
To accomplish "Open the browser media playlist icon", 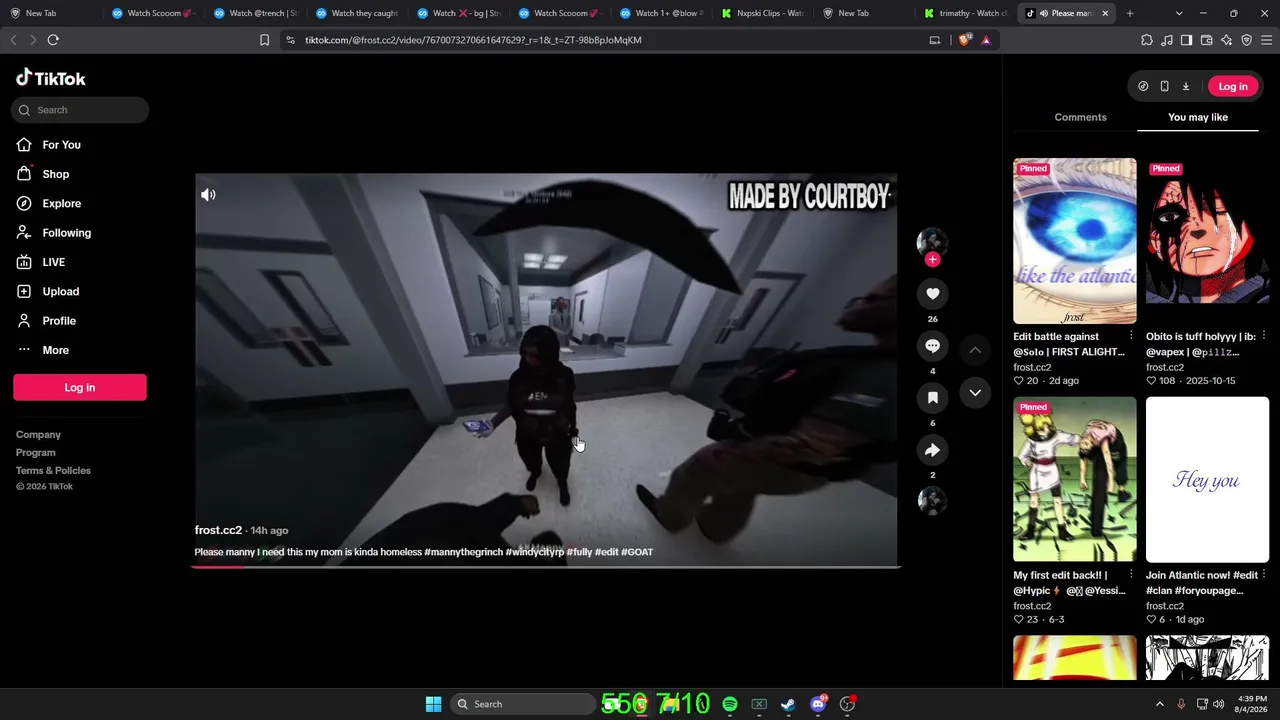I will 1167,40.
